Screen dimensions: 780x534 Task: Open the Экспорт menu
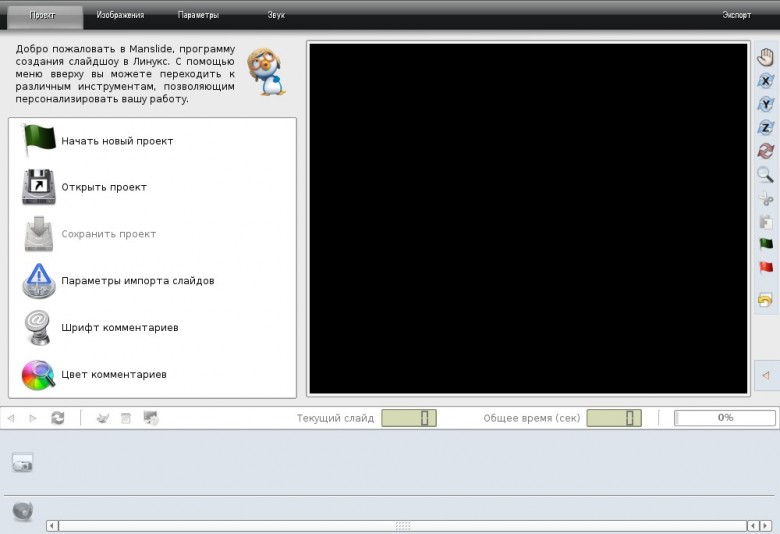point(737,15)
